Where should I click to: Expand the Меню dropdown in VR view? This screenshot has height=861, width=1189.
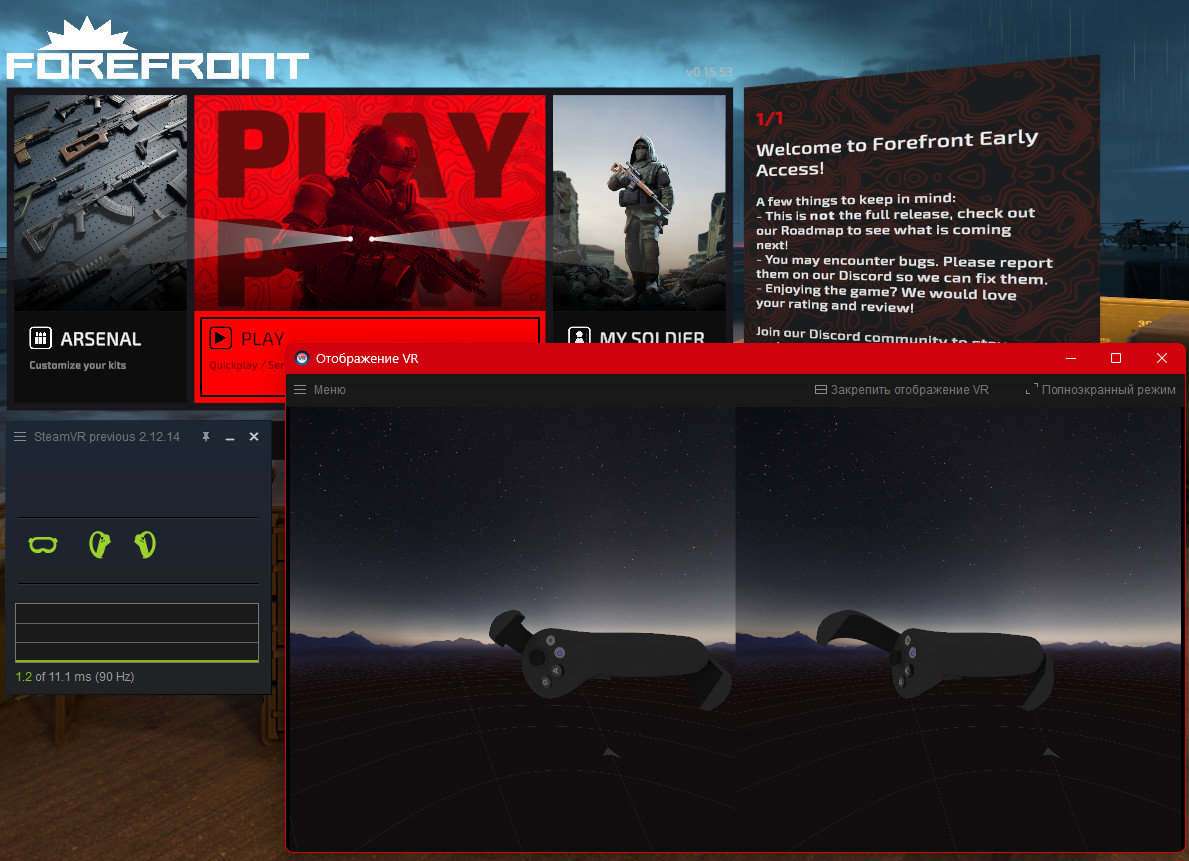[x=319, y=390]
